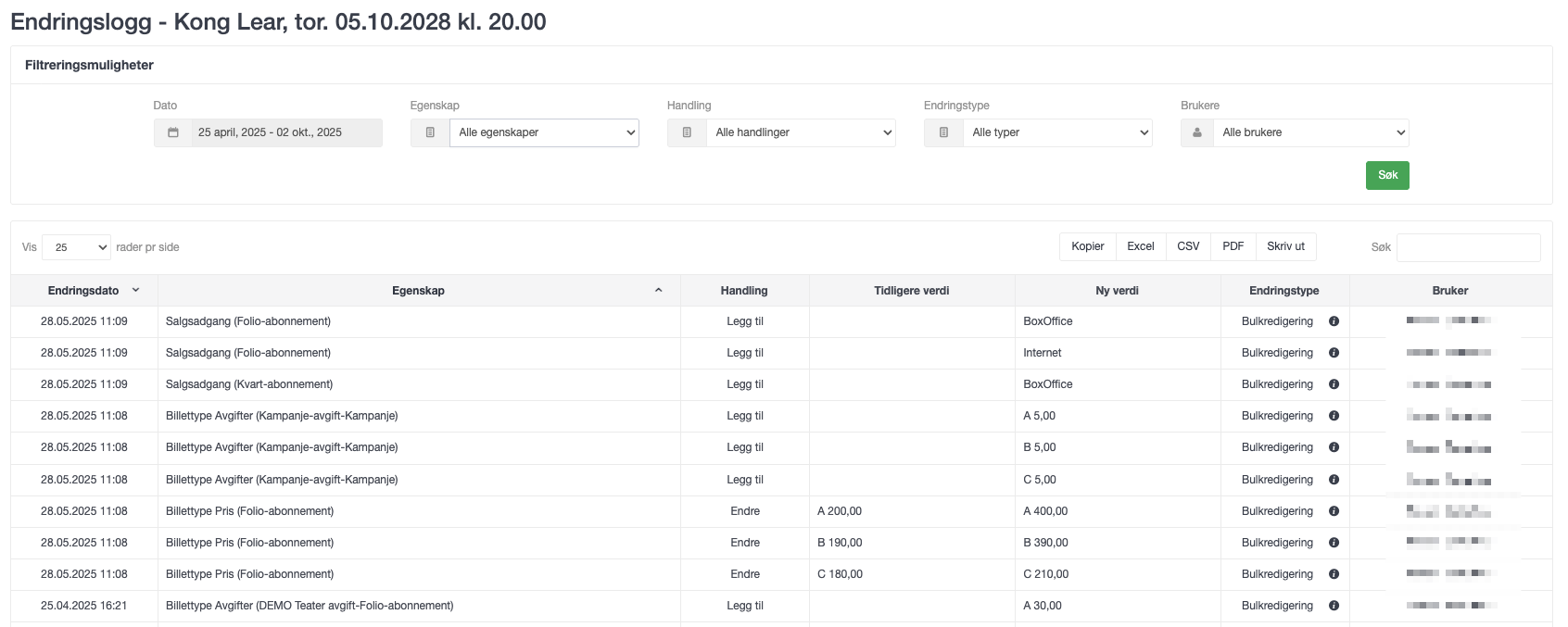Image resolution: width=1568 pixels, height=627 pixels.
Task: Open the Alle brukere dropdown
Action: [1312, 132]
